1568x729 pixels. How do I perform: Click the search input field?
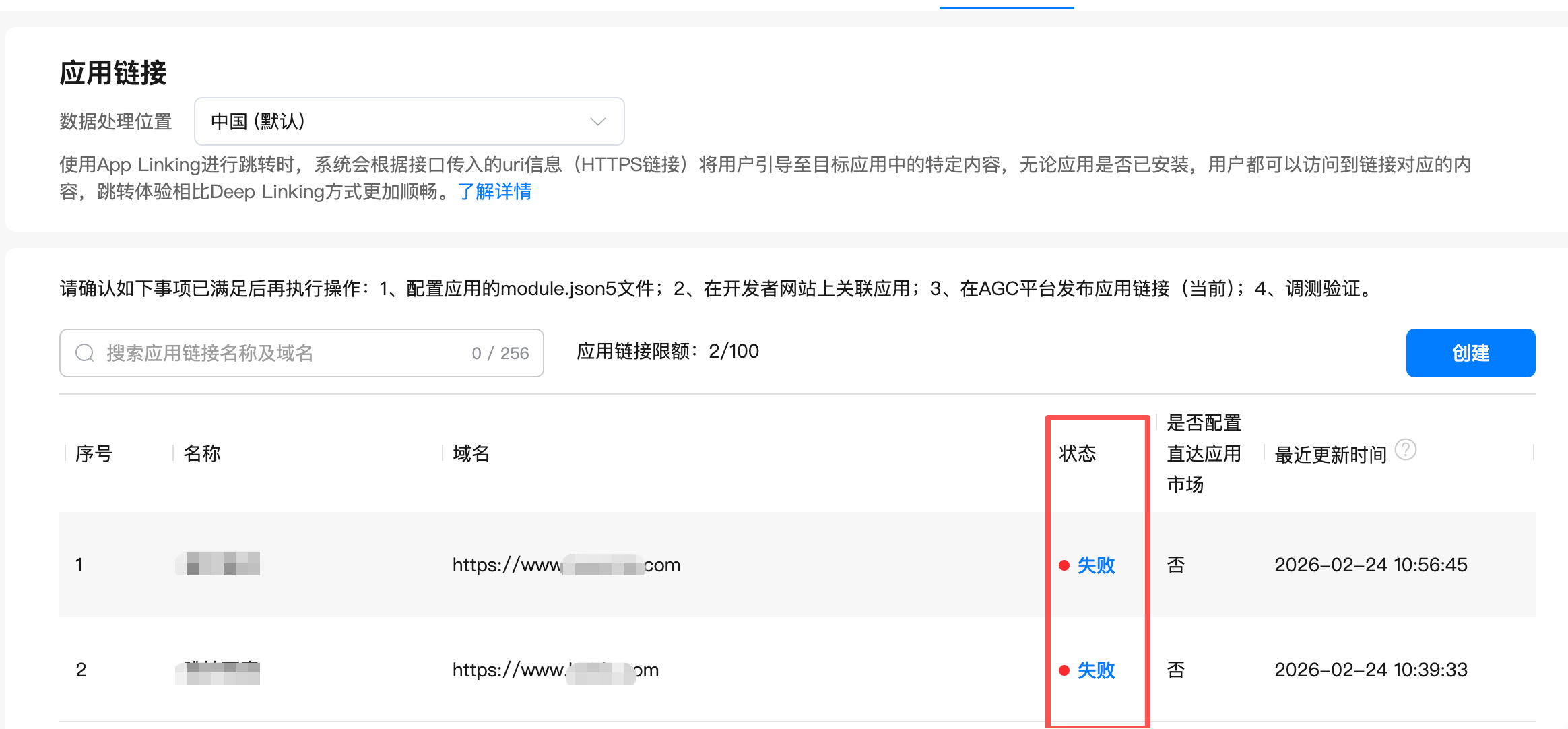coord(269,352)
